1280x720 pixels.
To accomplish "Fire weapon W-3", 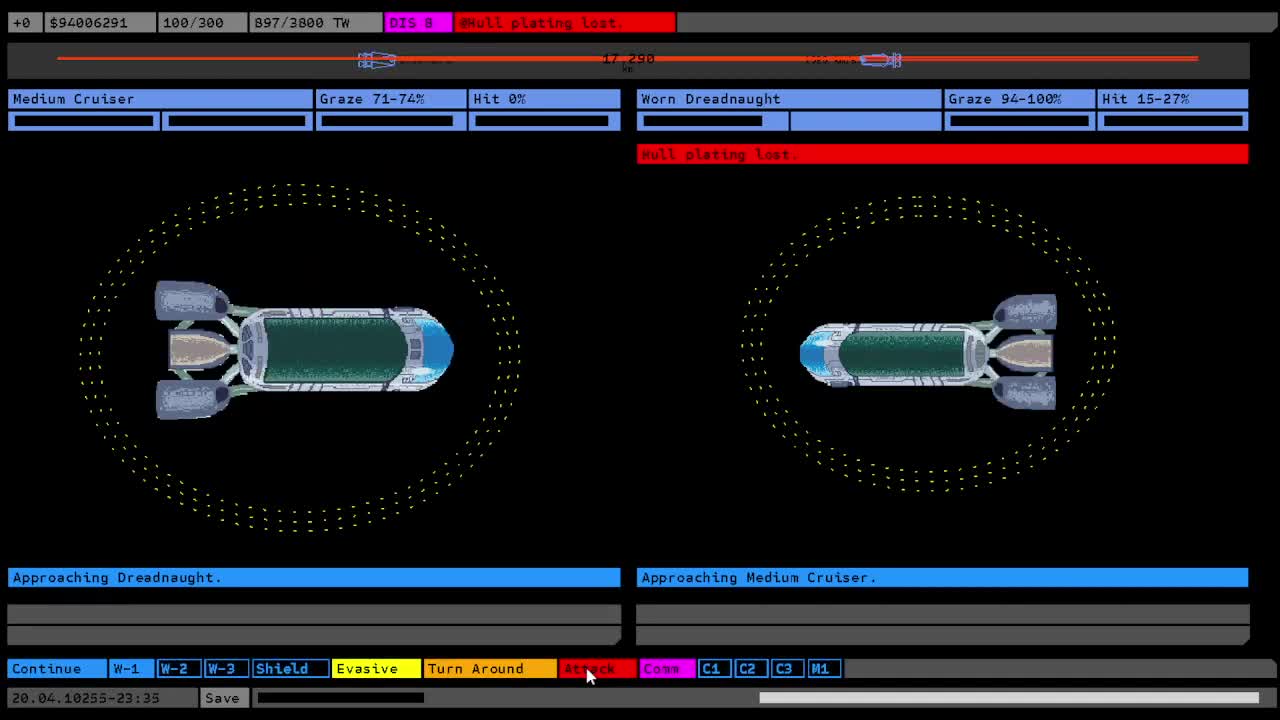I will (x=223, y=669).
